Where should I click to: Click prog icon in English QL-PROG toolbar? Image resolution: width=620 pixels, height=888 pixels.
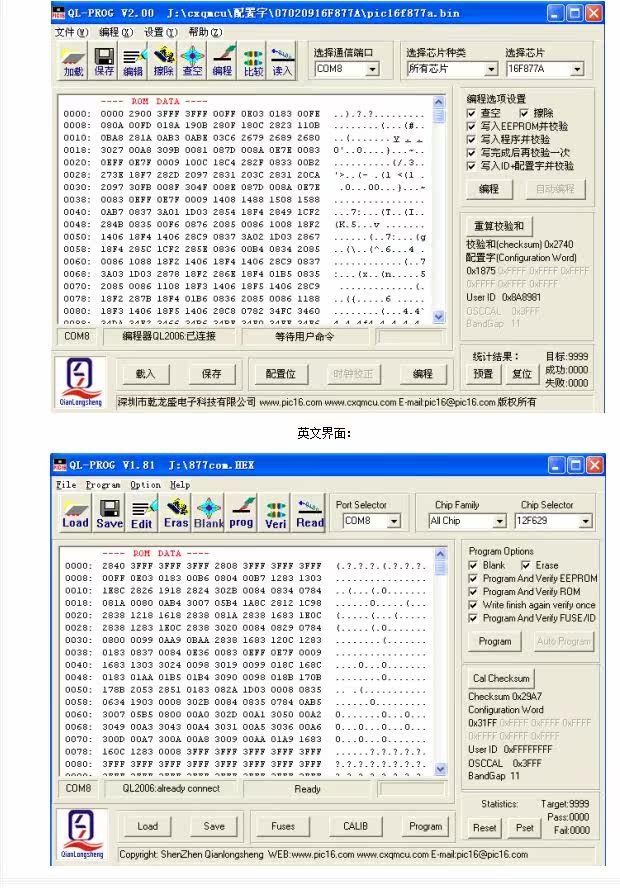pos(242,513)
